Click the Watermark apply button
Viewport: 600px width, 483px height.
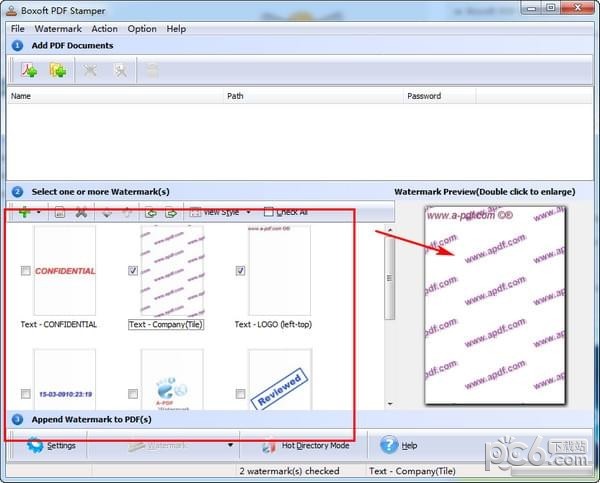point(157,445)
